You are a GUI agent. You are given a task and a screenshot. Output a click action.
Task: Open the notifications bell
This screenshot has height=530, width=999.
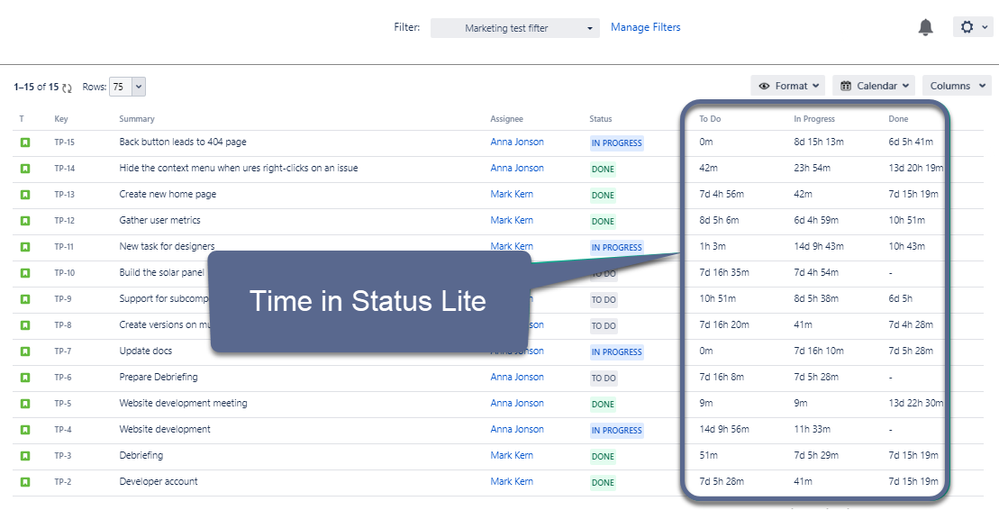[925, 27]
